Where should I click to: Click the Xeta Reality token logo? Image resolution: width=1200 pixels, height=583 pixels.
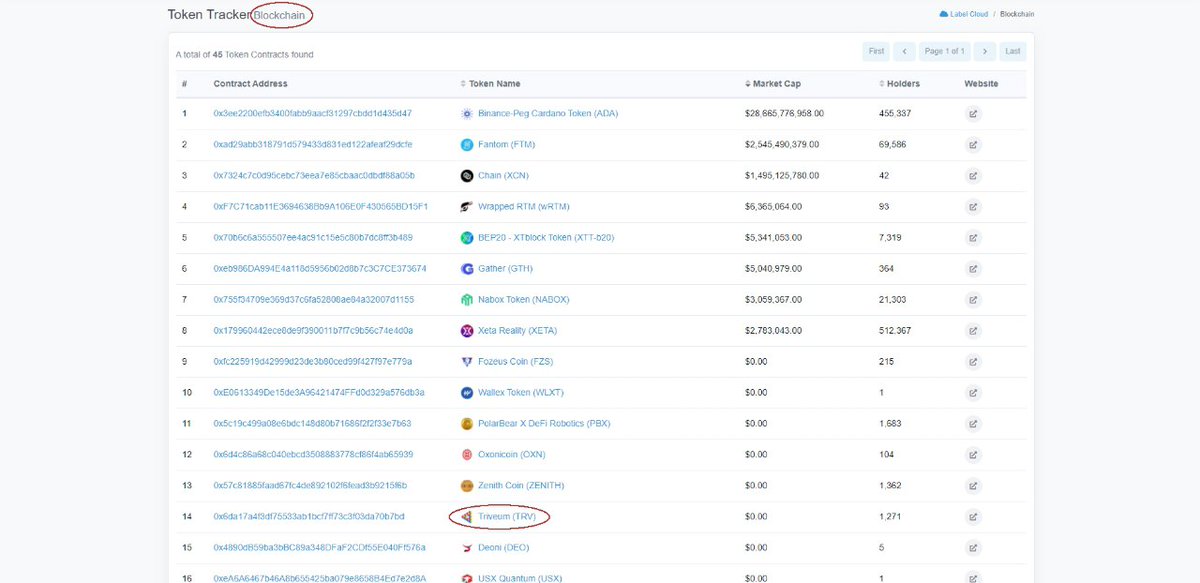click(466, 331)
